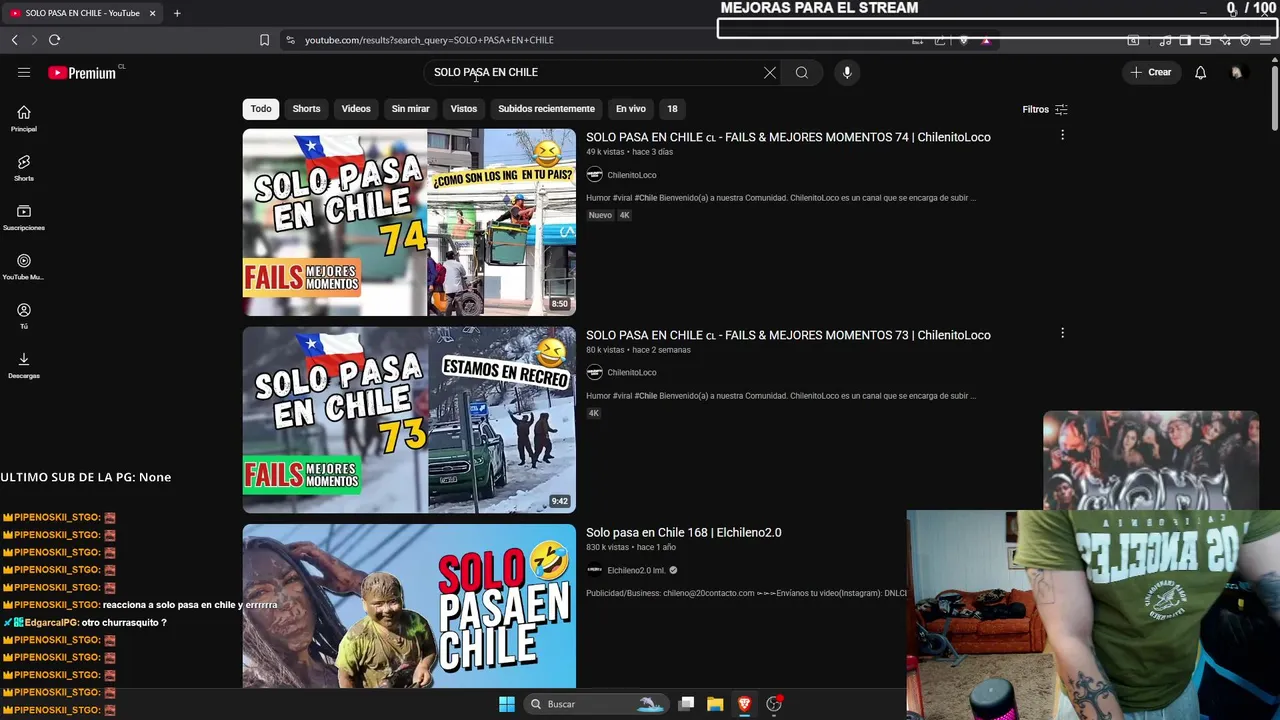
Task: Open video title MEJORES MOMENTOS 74
Action: (x=788, y=137)
